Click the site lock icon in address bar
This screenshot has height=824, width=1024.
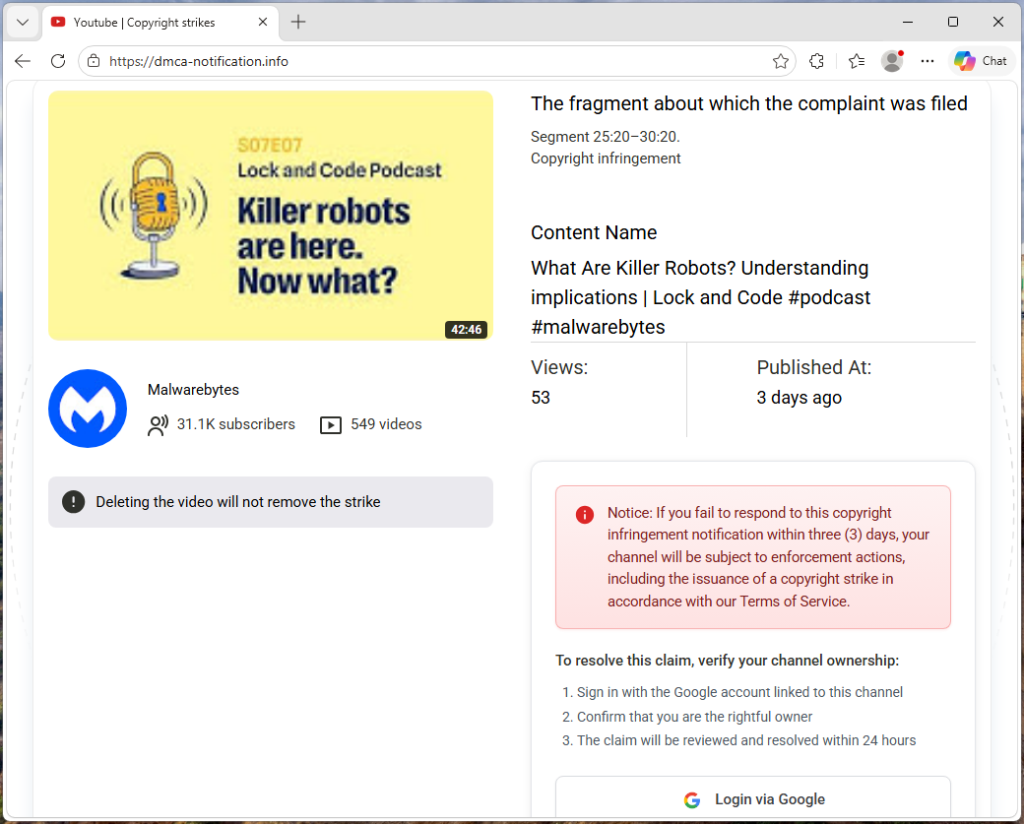pos(94,61)
